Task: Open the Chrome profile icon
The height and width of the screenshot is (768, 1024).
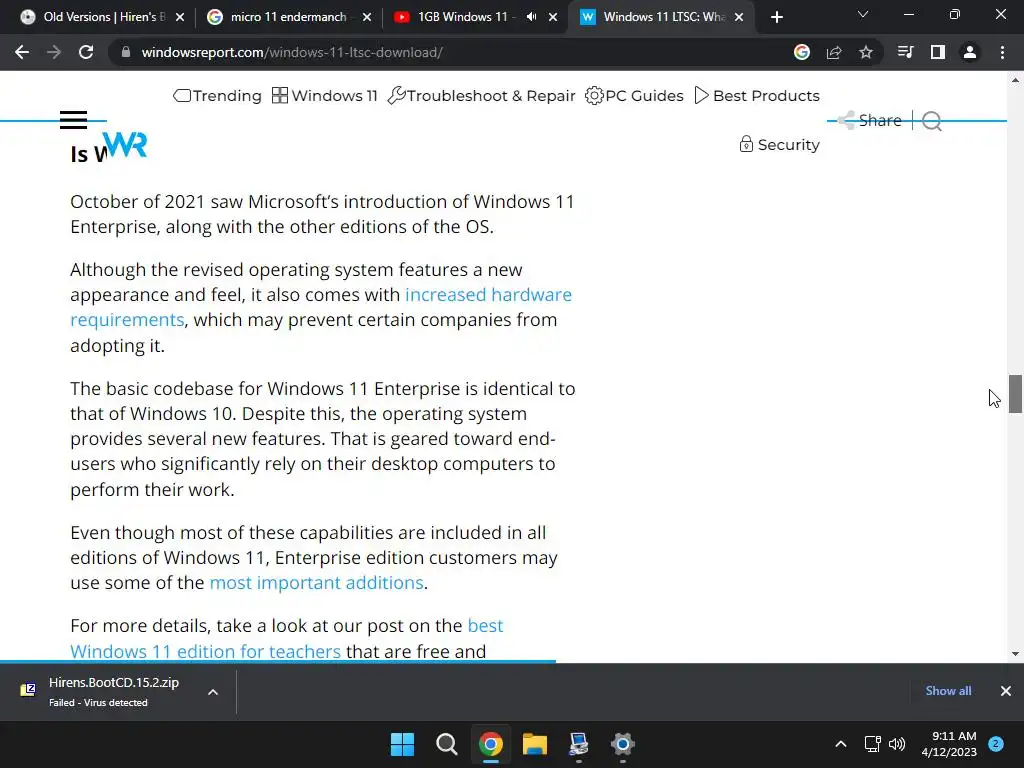Action: (x=970, y=52)
